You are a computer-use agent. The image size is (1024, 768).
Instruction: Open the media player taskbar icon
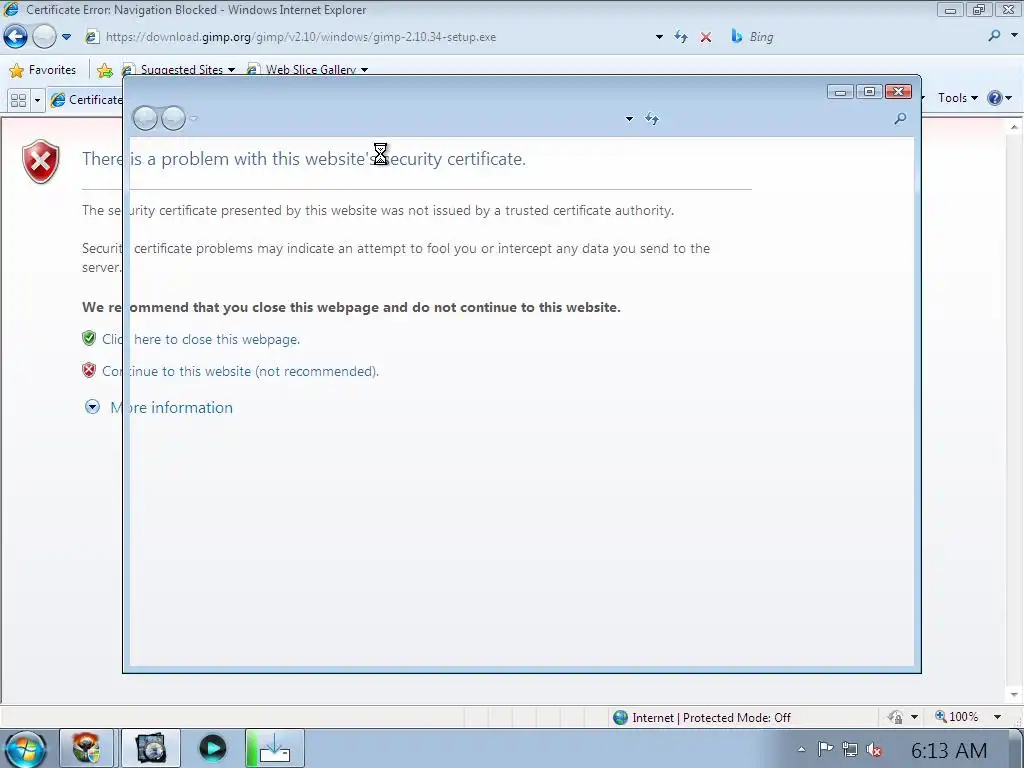click(212, 748)
